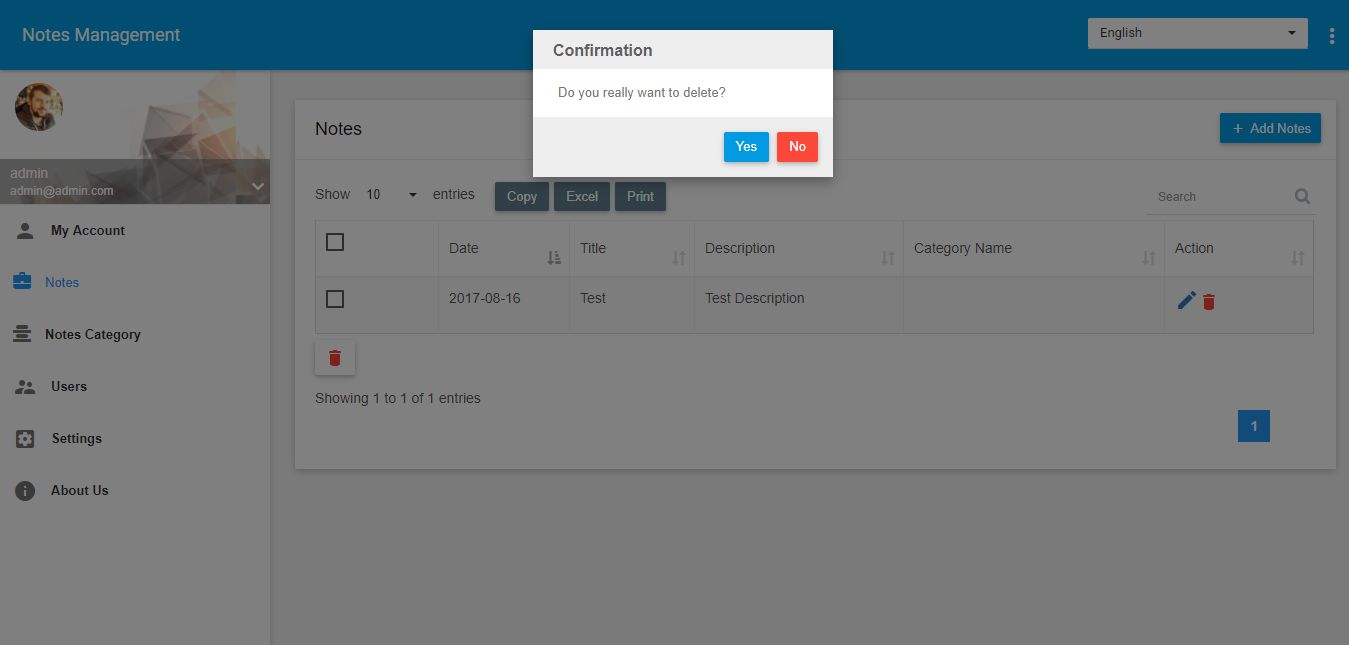Viewport: 1349px width, 645px height.
Task: Click the Notes Category stacked-lines icon
Action: point(23,334)
